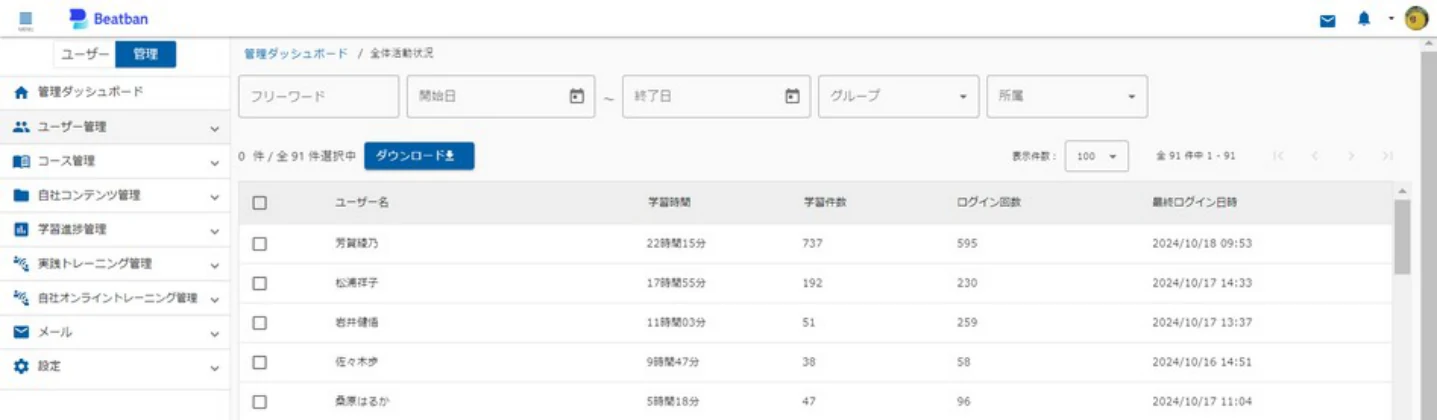Open 自社コンテンツ管理 sidebar menu
1437x420 pixels.
pyautogui.click(x=115, y=195)
